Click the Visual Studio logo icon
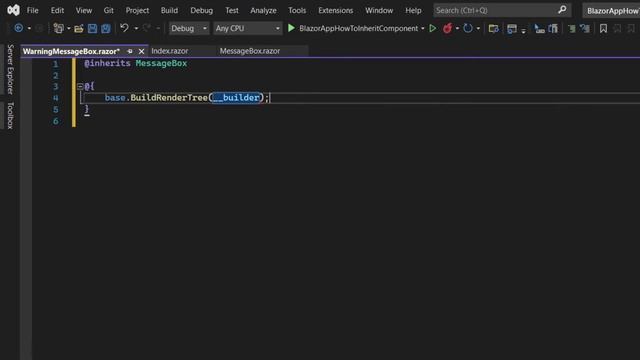Screen dimensions: 640x360 tap(13, 10)
